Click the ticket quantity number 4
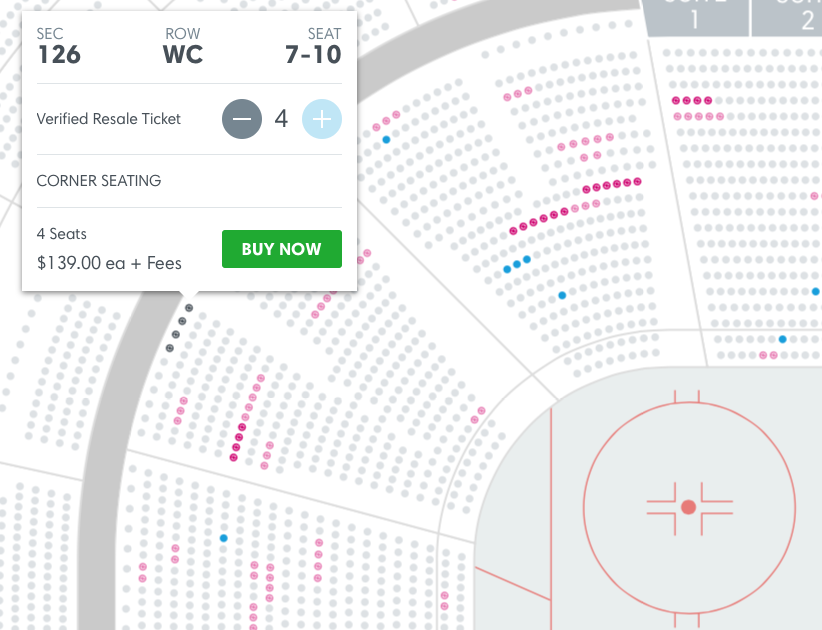Viewport: 822px width, 630px height. (x=281, y=119)
